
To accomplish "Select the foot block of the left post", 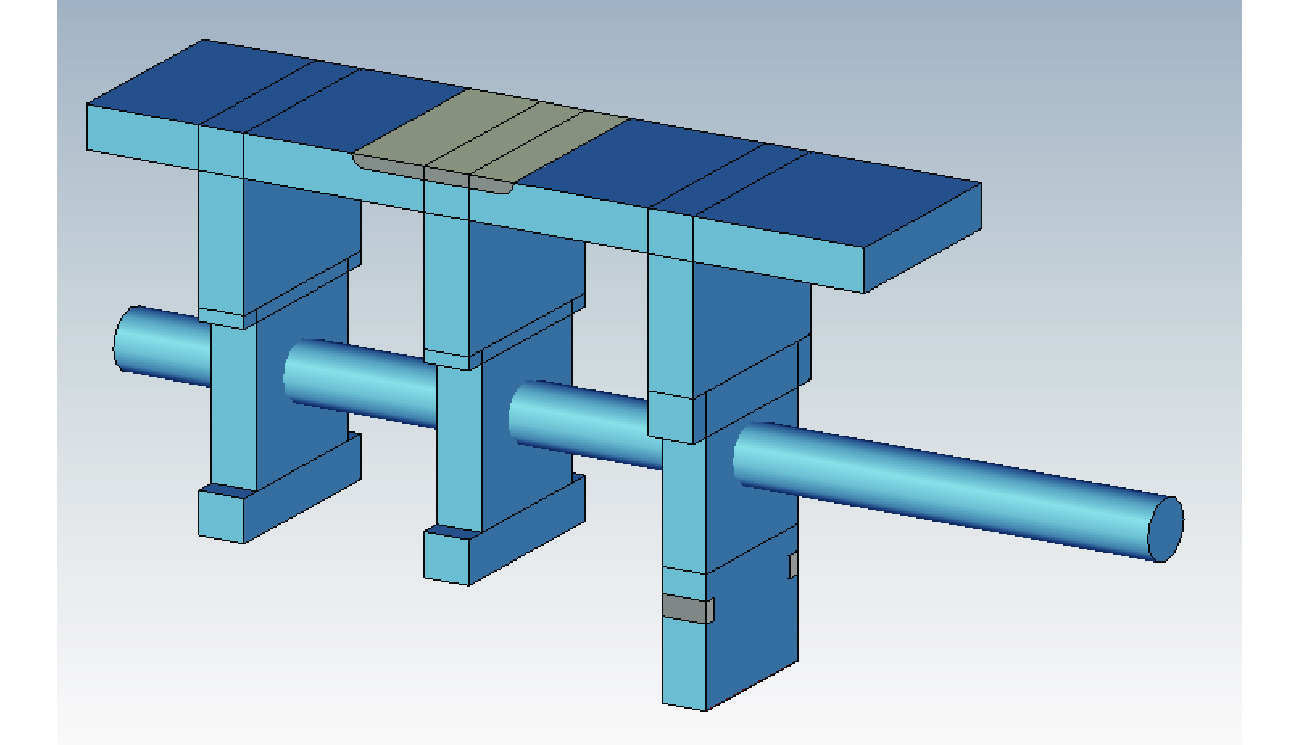I will click(222, 517).
